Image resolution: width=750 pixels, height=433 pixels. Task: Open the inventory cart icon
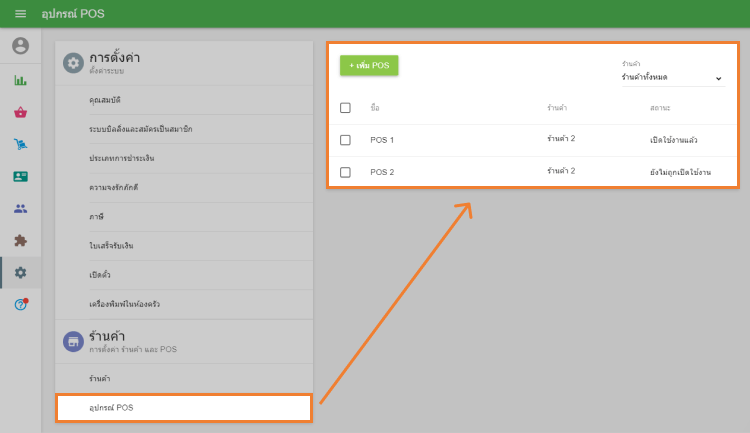(x=21, y=144)
